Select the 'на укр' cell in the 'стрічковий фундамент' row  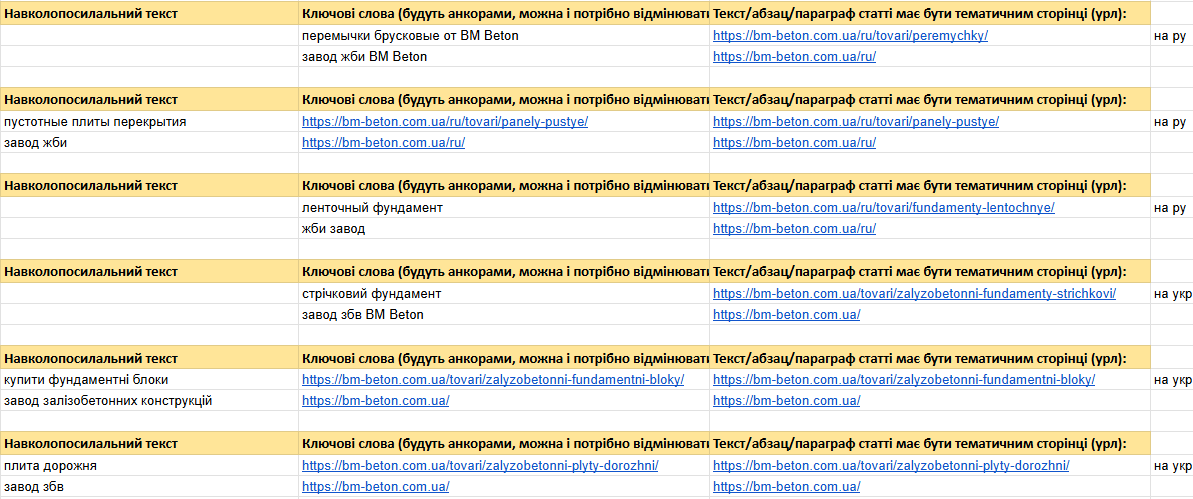(1172, 294)
